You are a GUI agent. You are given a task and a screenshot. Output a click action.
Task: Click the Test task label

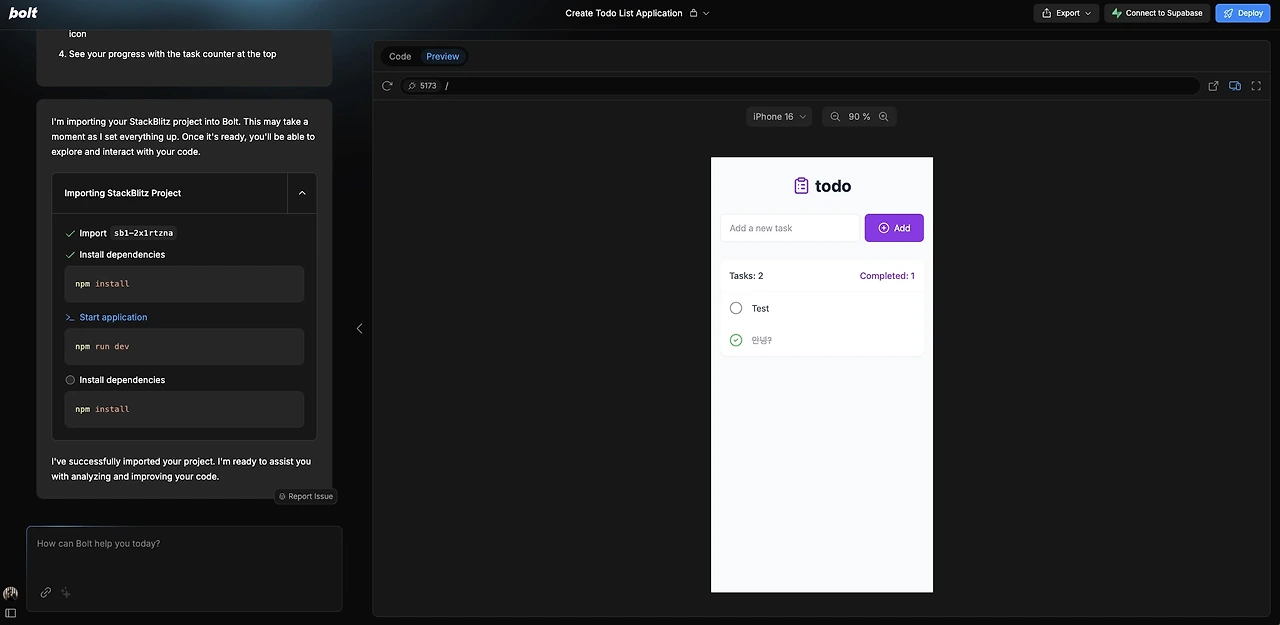click(x=760, y=308)
